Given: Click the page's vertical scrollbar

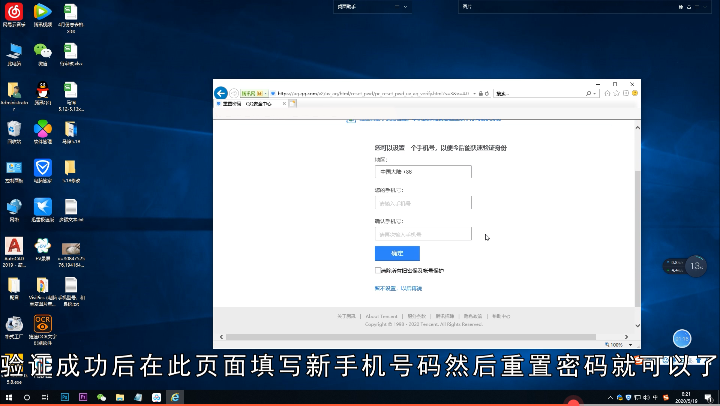Looking at the screenshot, I should point(638,220).
